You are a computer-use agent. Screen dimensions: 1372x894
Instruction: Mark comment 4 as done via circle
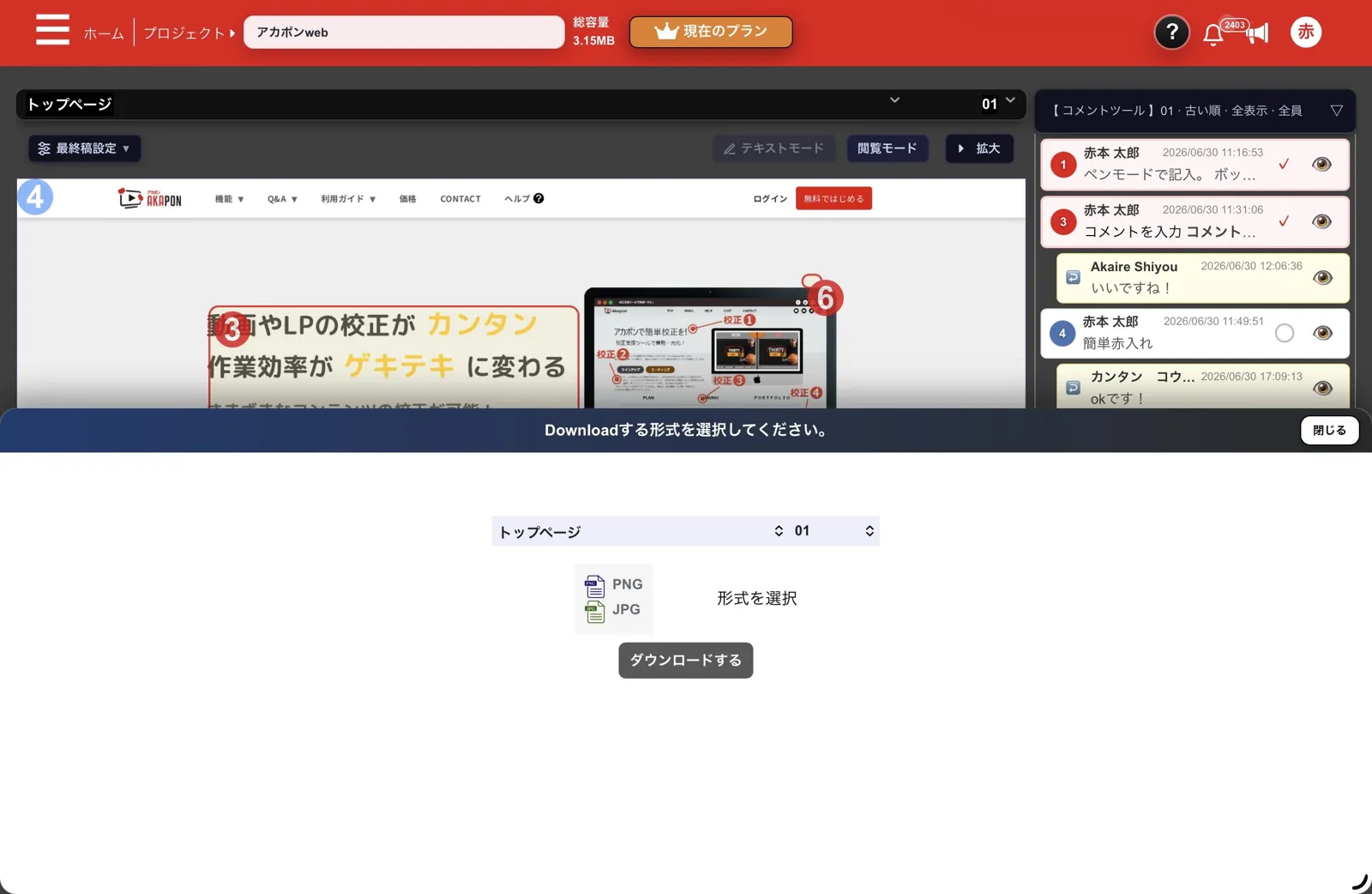pyautogui.click(x=1284, y=333)
